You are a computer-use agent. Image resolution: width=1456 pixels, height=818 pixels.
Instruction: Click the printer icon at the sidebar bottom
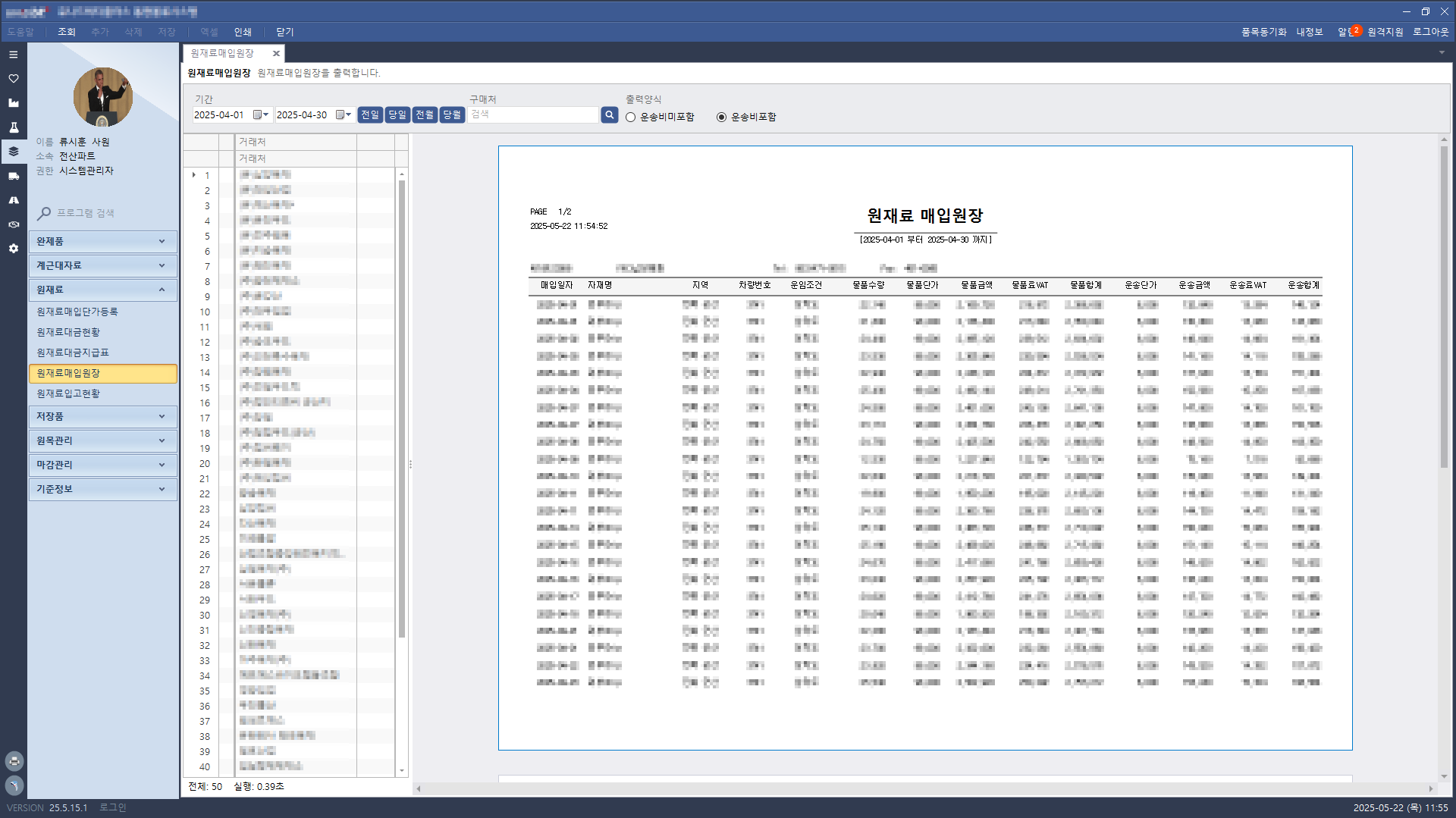click(14, 761)
